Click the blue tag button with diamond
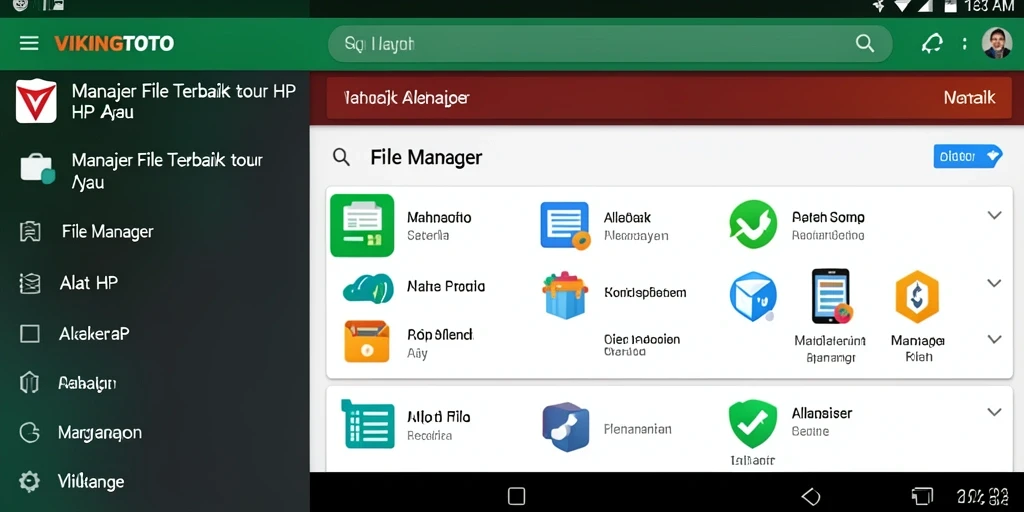The image size is (1024, 512). click(968, 157)
